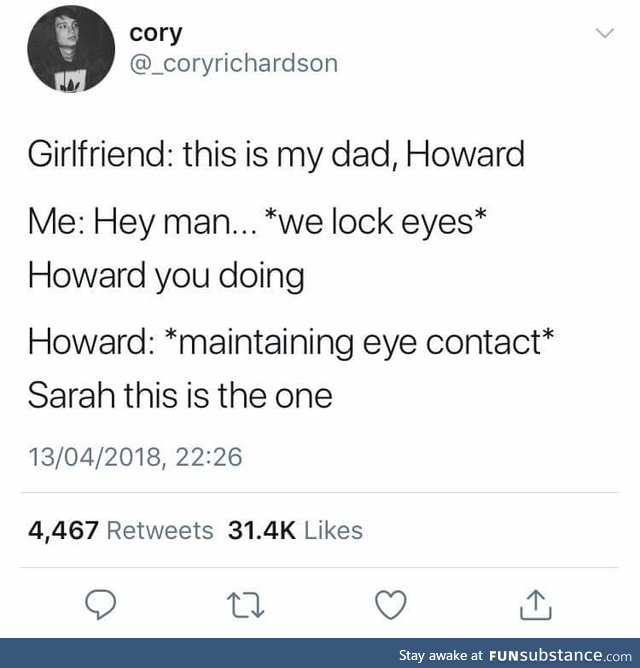Tap the retweet arrows icon
640x668 pixels.
[245, 605]
